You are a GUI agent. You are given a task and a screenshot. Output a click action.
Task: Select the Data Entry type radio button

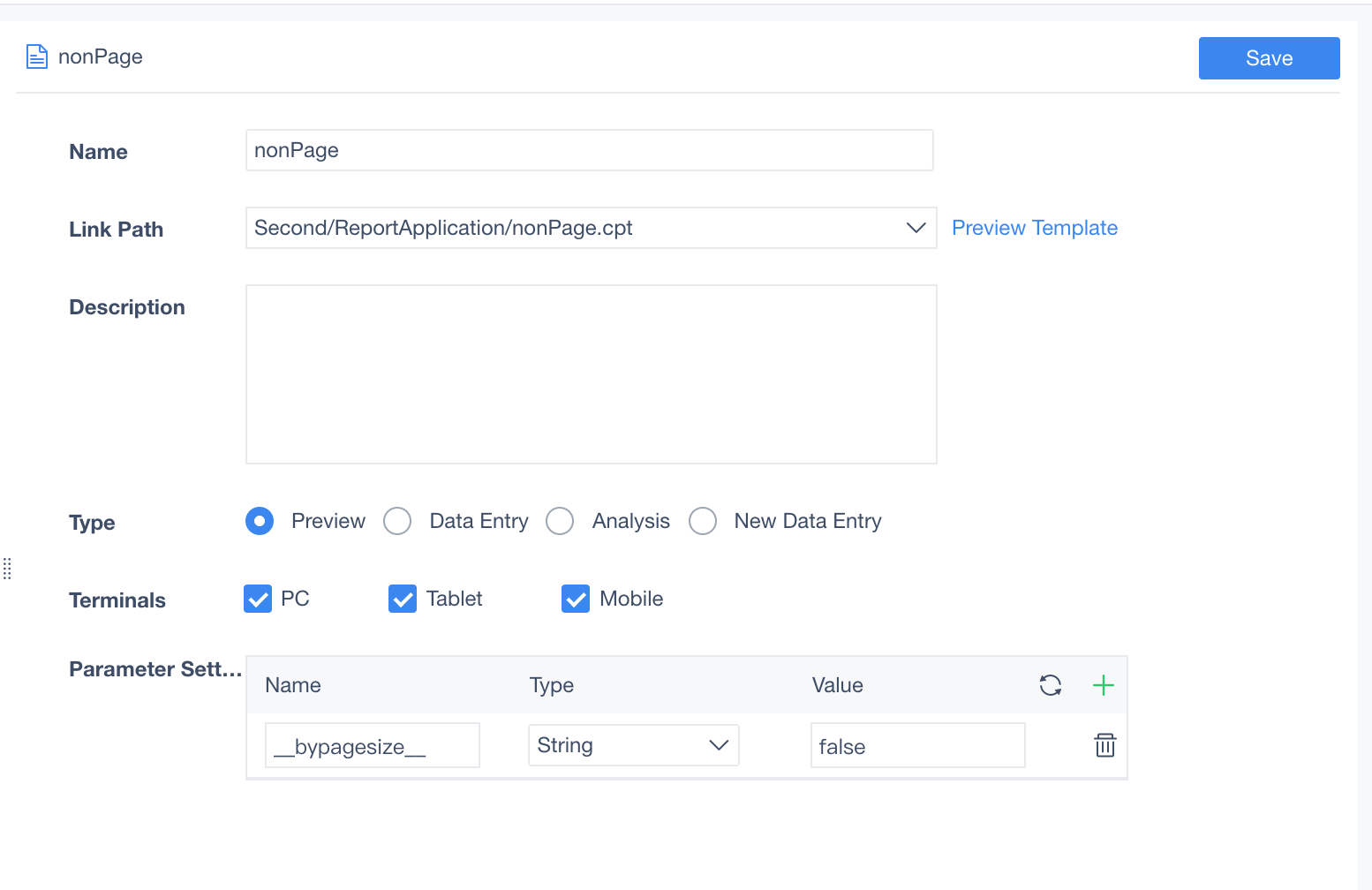(x=397, y=521)
